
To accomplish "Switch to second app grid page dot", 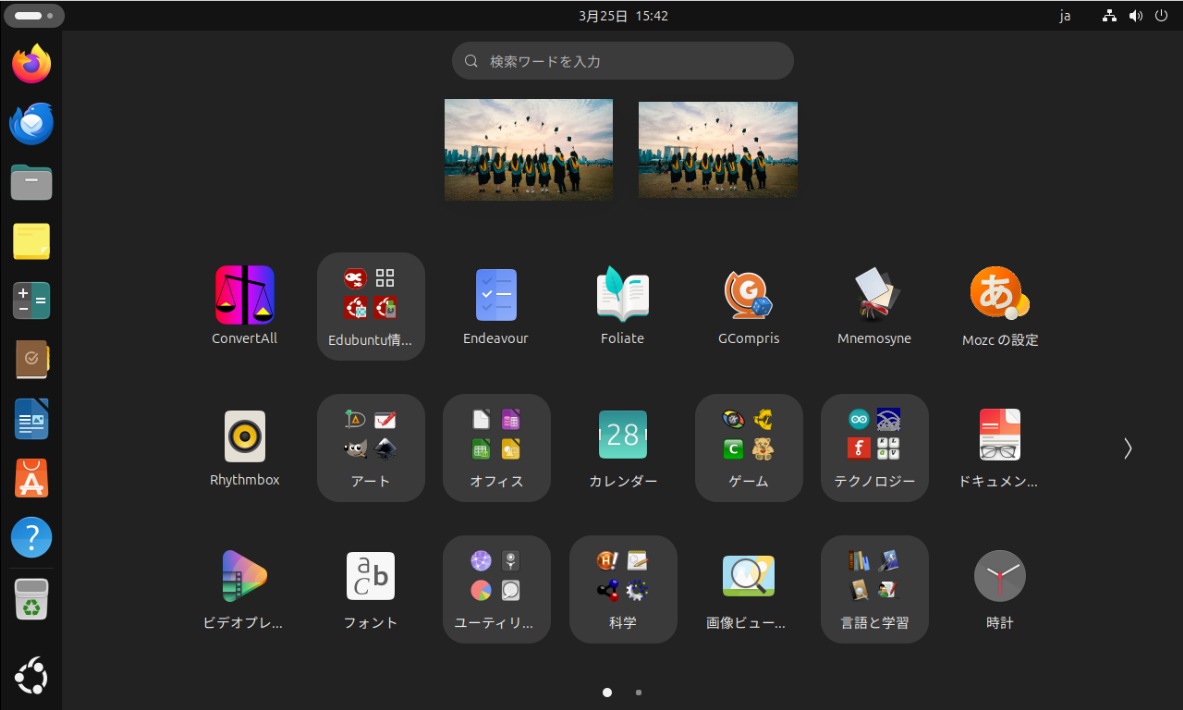I will 639,692.
